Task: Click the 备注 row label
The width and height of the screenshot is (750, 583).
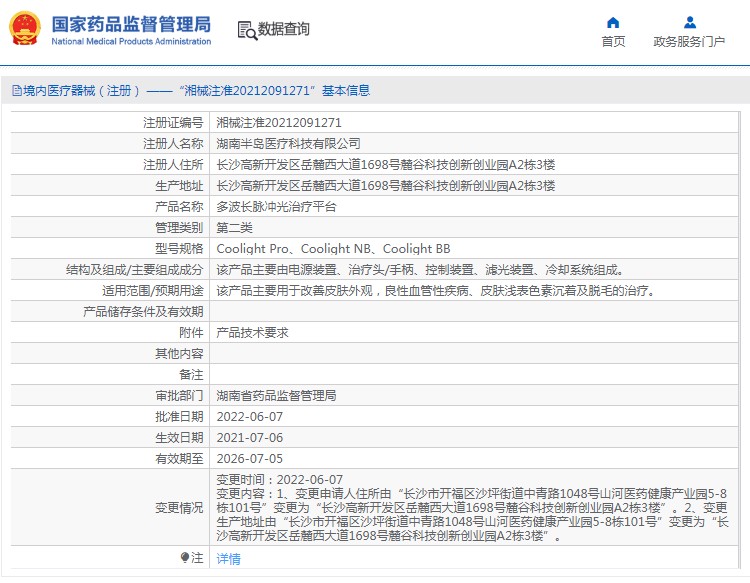Action: [191, 375]
